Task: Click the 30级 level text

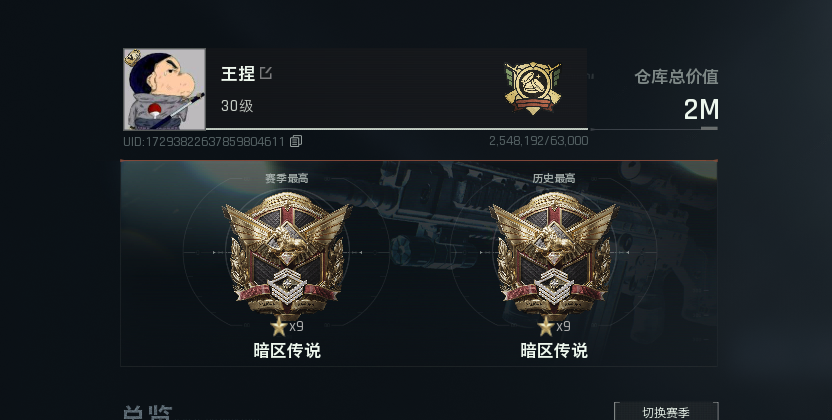Action: pyautogui.click(x=237, y=106)
